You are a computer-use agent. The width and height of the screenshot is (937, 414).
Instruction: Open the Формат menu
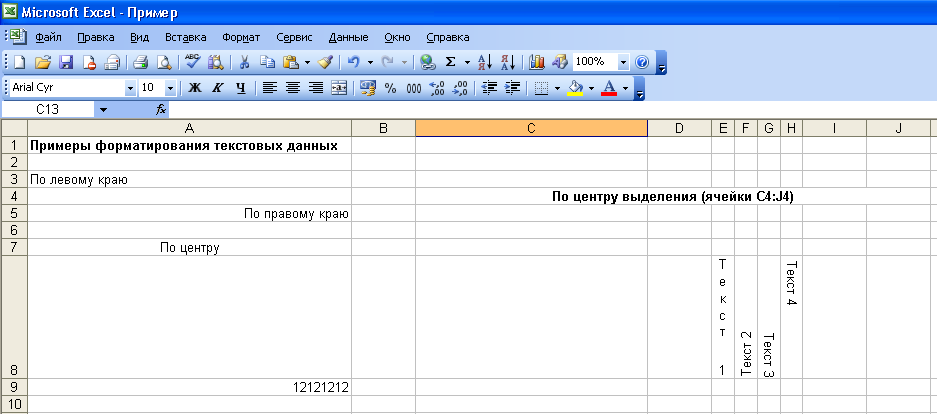[x=241, y=37]
